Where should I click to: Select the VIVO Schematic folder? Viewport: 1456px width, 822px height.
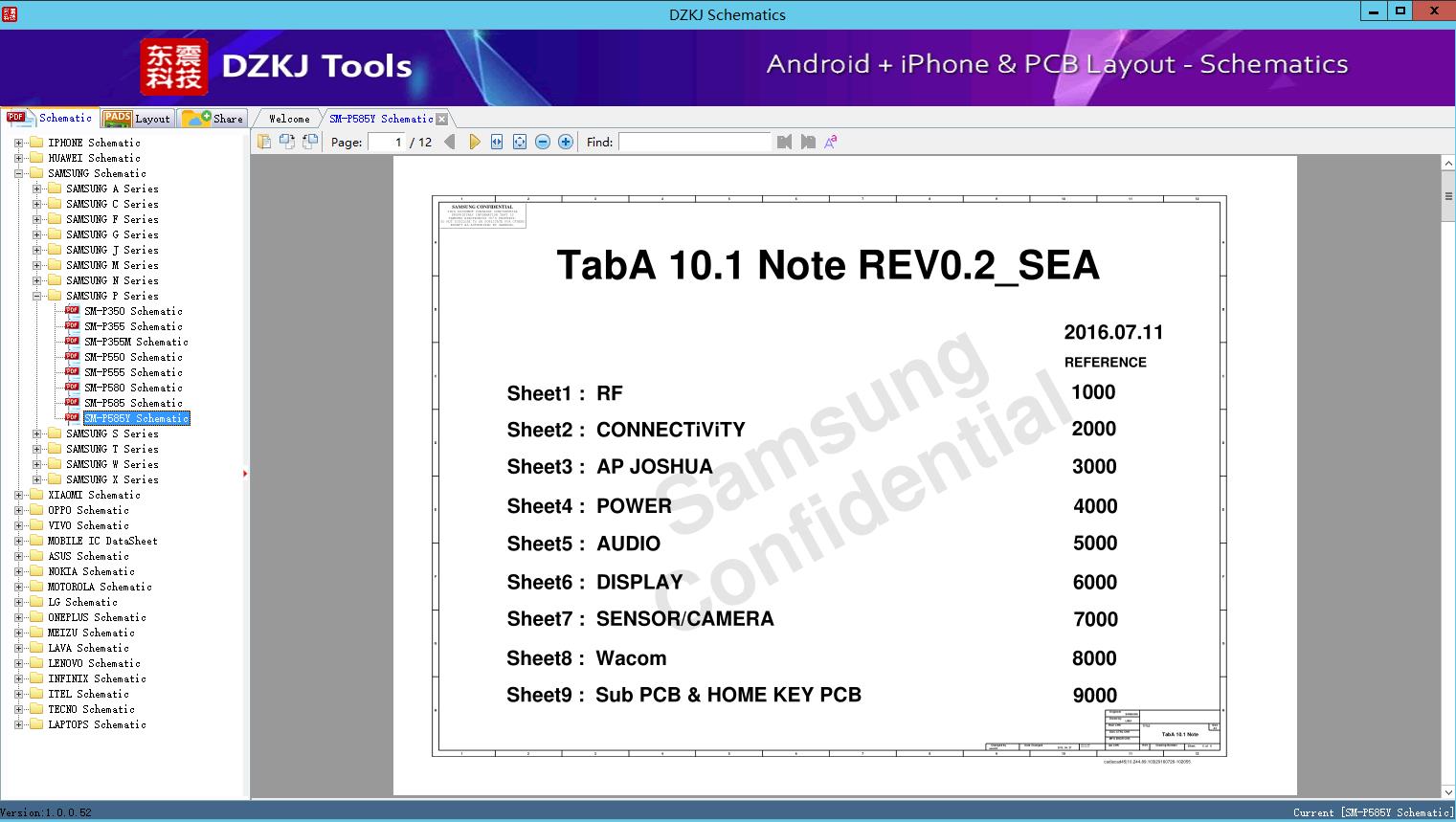[x=88, y=525]
